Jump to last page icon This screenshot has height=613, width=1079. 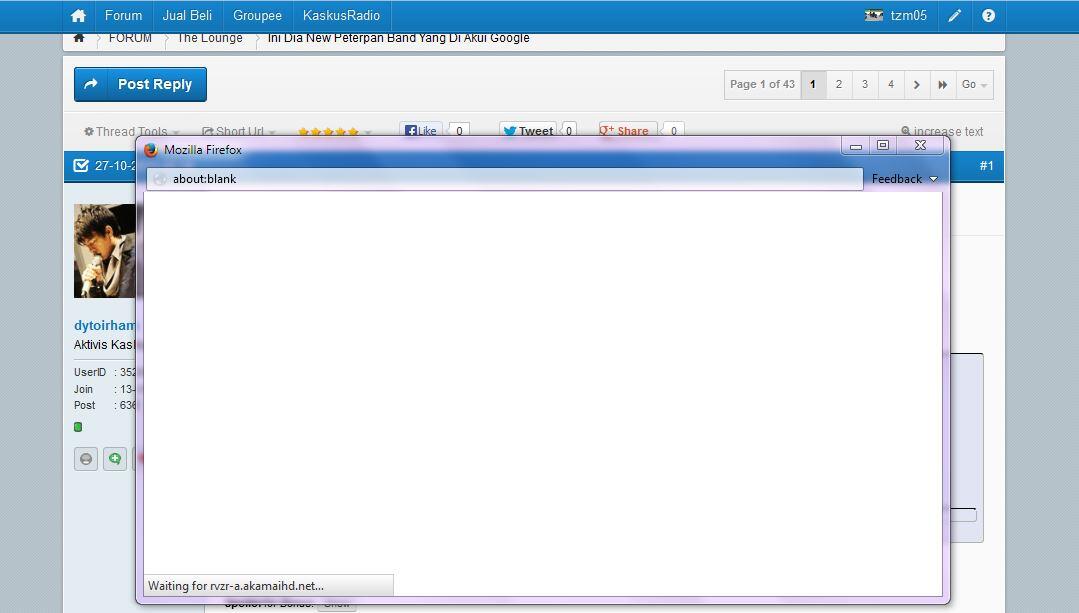click(943, 85)
